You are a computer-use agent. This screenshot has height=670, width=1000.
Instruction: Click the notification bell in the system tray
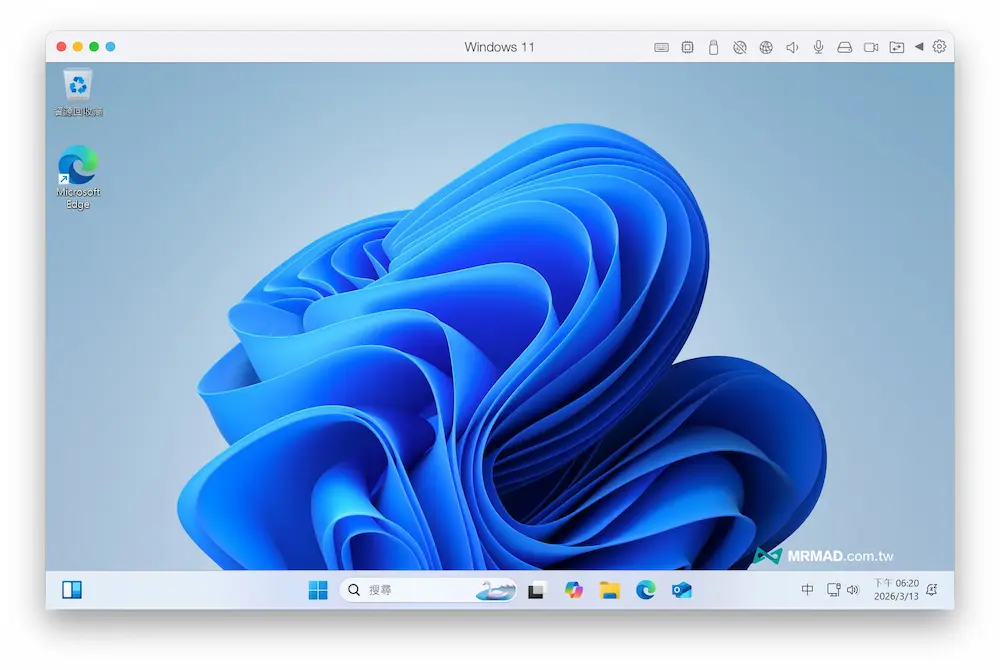[x=931, y=590]
